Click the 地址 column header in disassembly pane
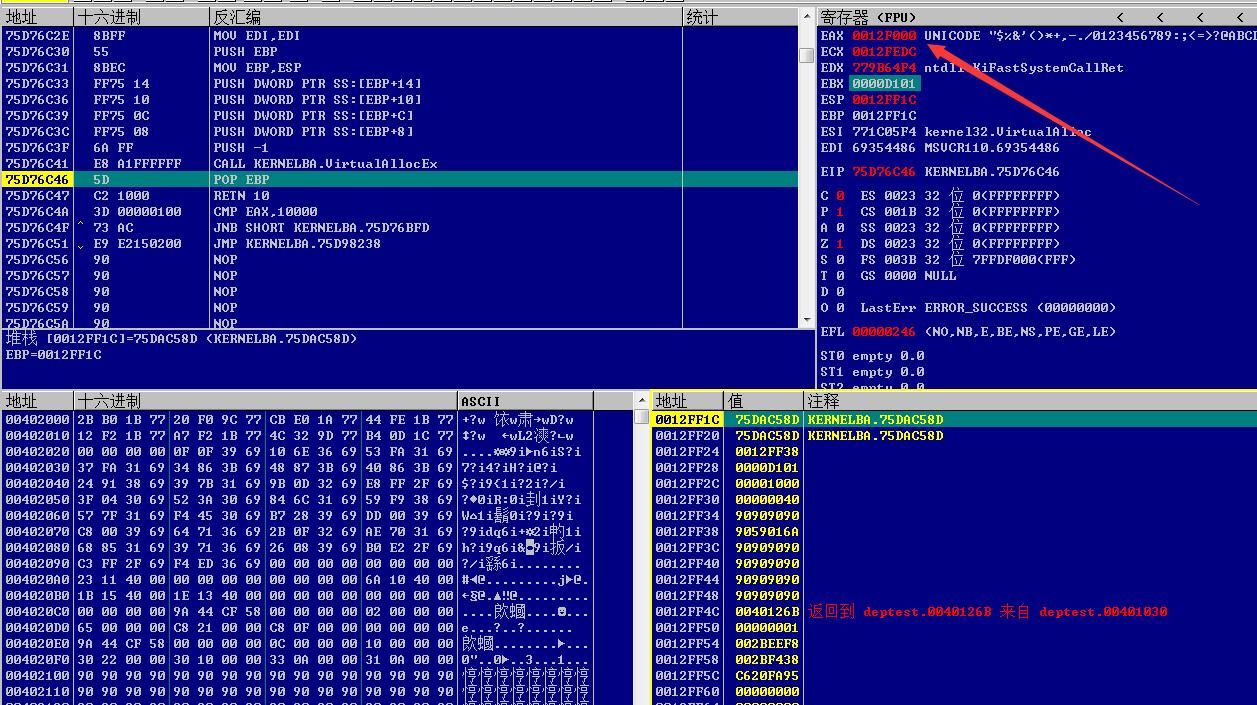The width and height of the screenshot is (1257, 705). pos(37,17)
